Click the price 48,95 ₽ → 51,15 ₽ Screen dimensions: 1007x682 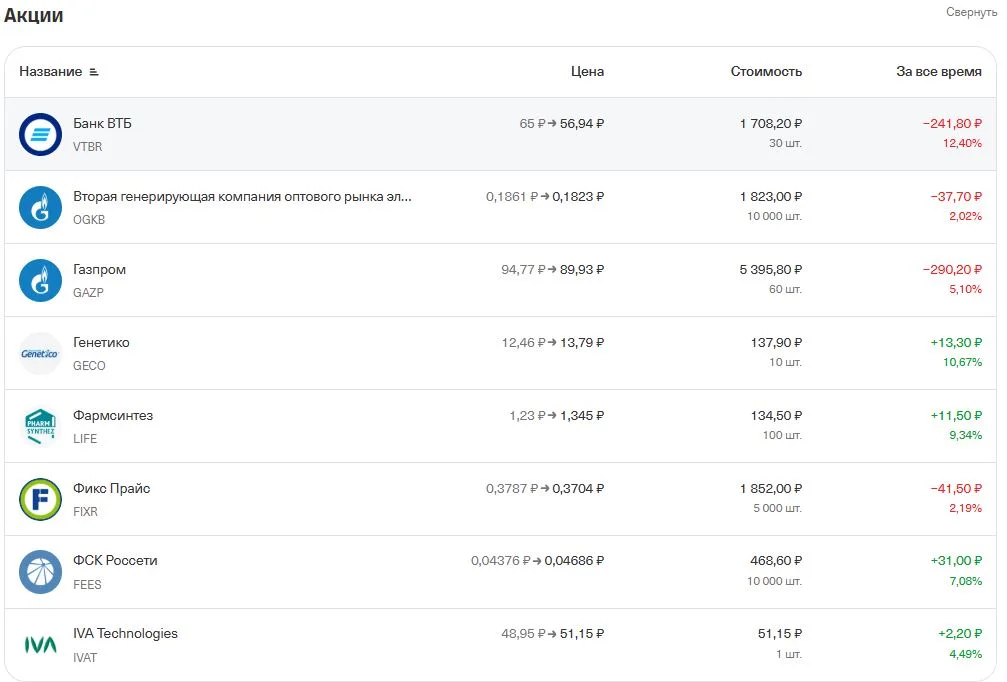coord(552,633)
